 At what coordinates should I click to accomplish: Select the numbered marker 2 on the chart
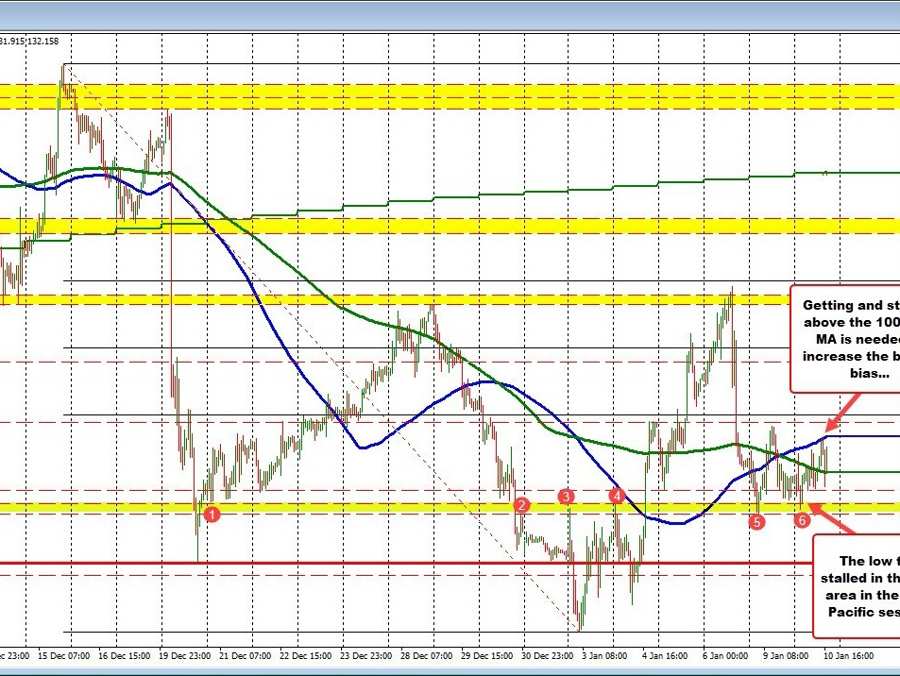[521, 506]
